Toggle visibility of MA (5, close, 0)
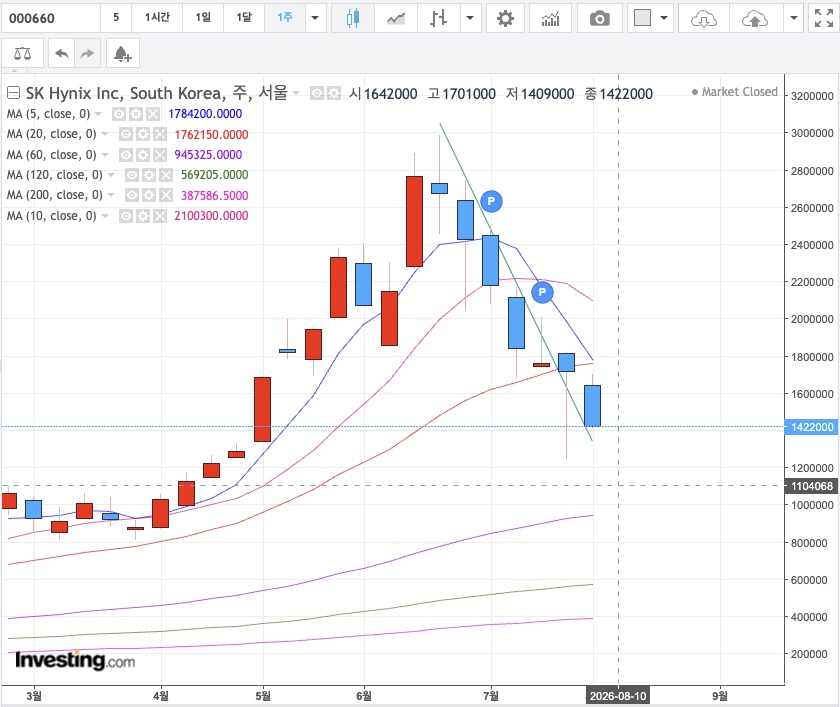The width and height of the screenshot is (840, 707). pos(119,114)
